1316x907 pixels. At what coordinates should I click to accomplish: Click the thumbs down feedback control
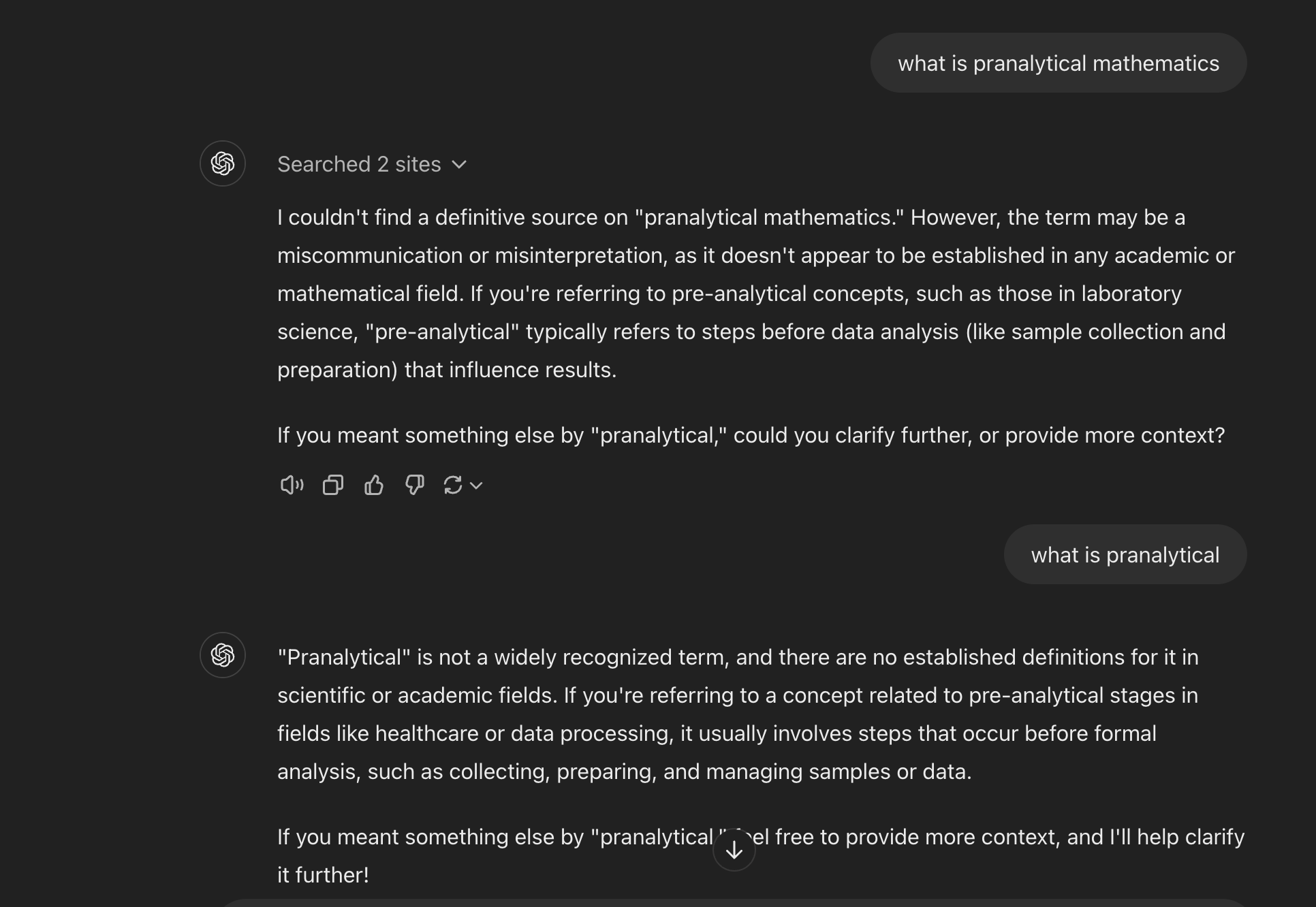click(414, 485)
